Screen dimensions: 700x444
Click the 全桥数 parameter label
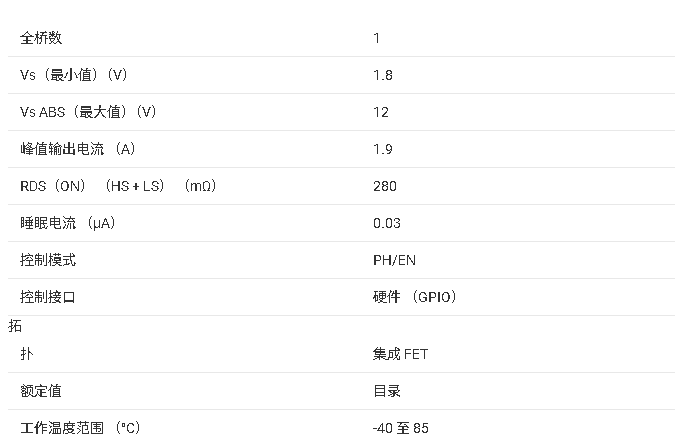(x=41, y=38)
